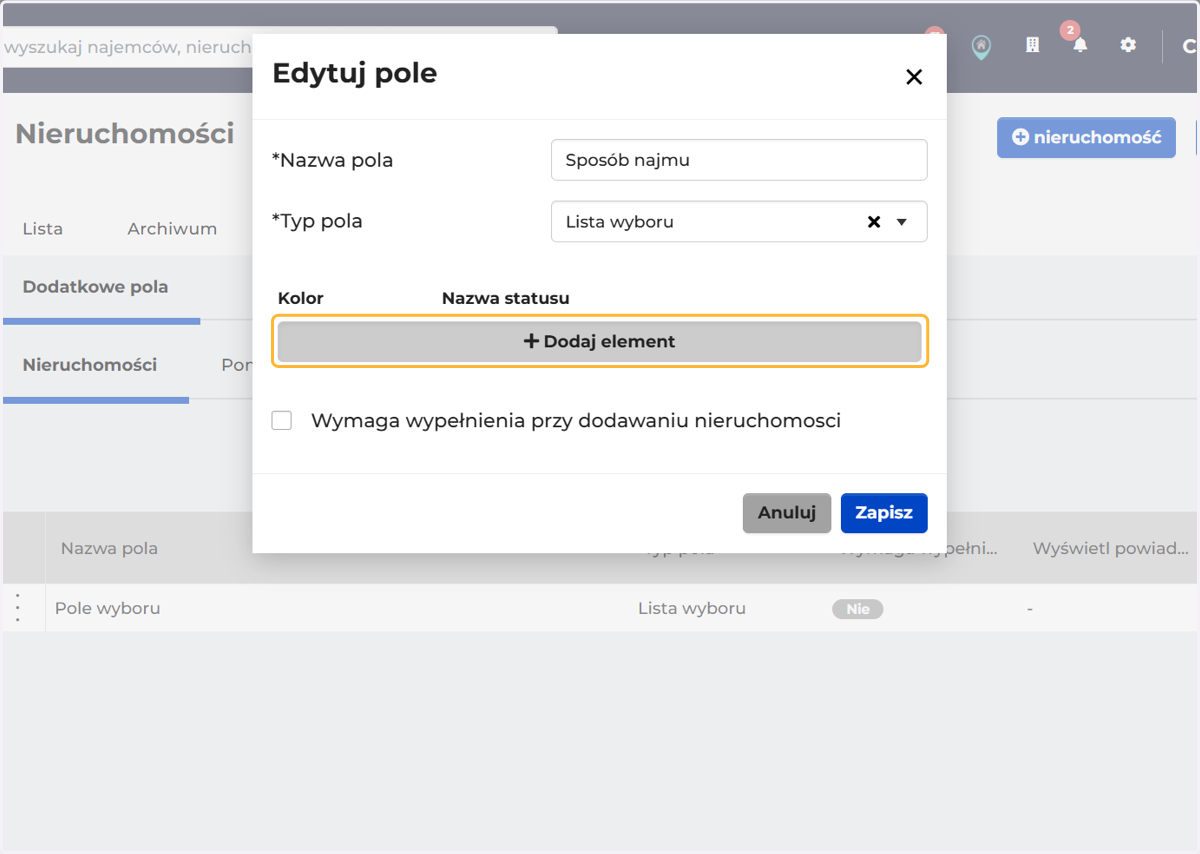The width and height of the screenshot is (1200, 854).
Task: Select the Nieruchomości sub-tab
Action: [90, 365]
